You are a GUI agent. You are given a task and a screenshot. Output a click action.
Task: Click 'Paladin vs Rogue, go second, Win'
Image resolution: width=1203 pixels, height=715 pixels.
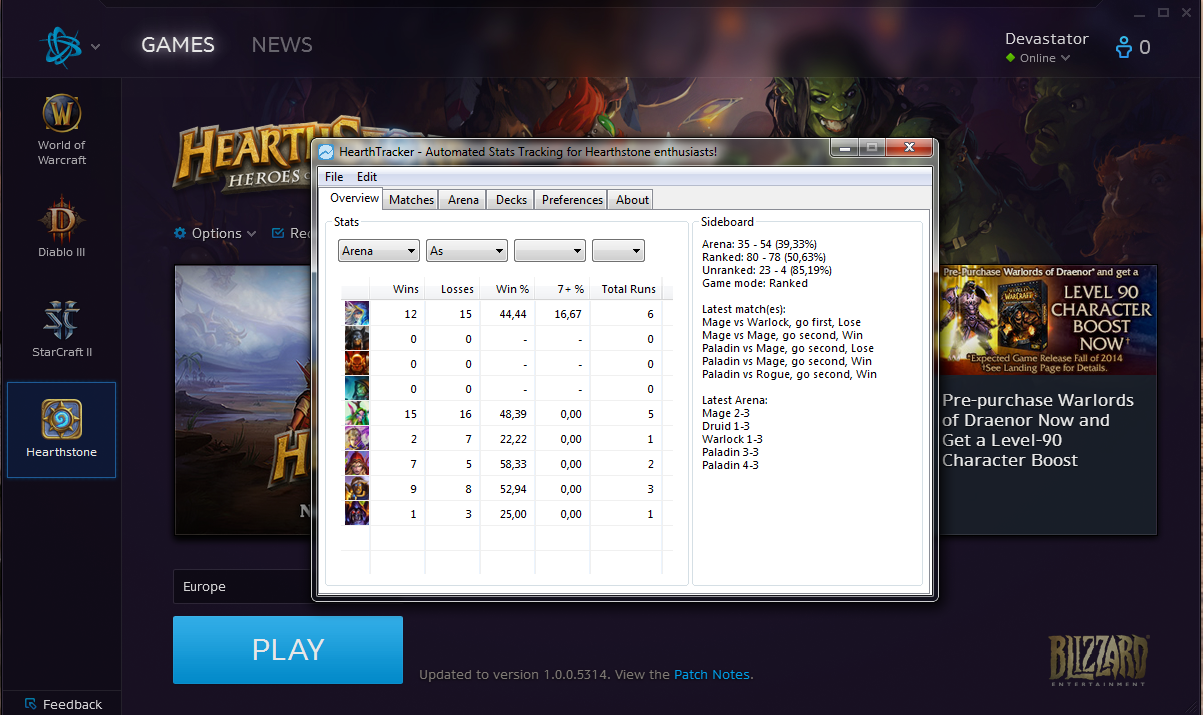(789, 374)
